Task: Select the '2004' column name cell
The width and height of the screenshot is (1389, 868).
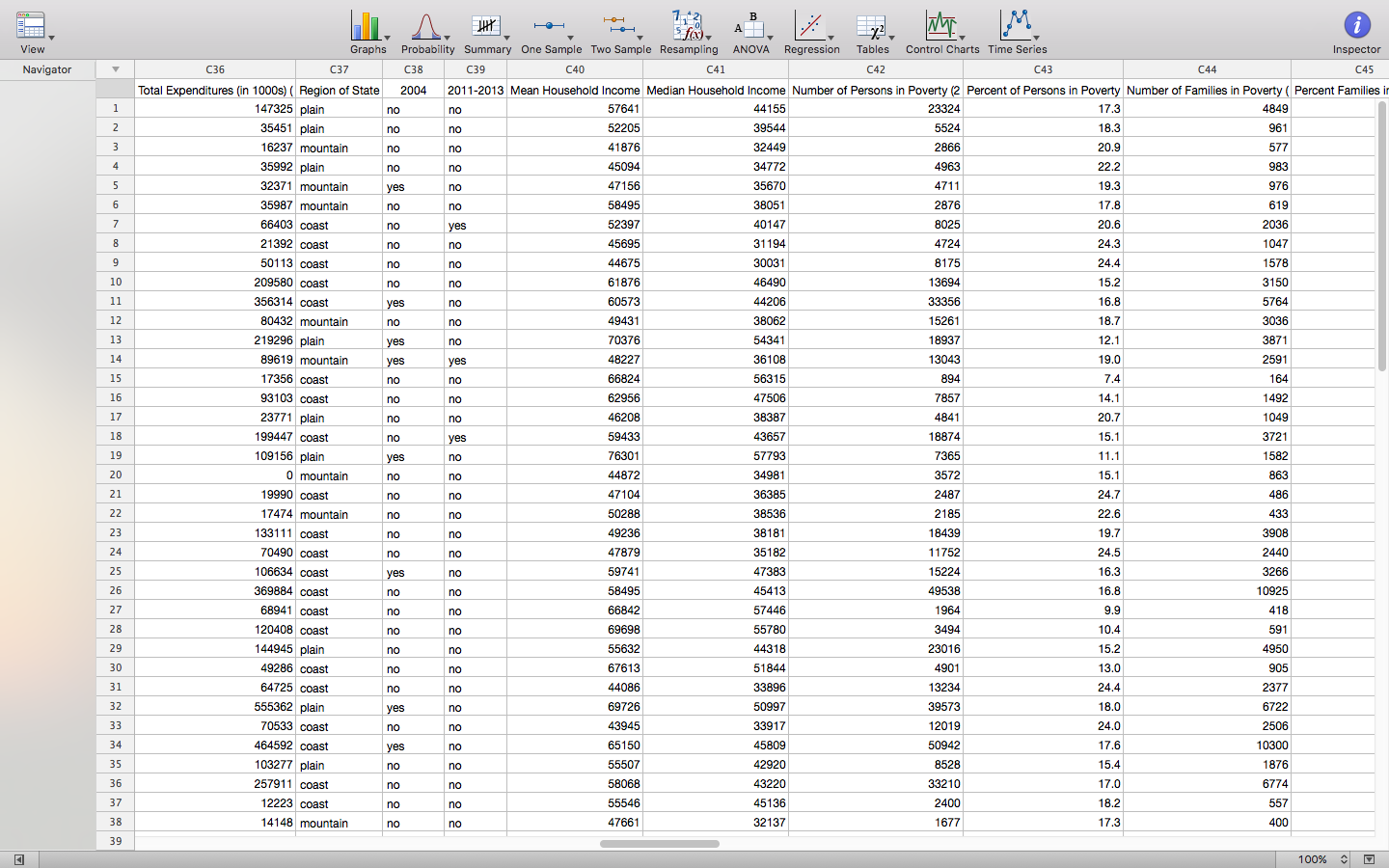Action: click(414, 90)
